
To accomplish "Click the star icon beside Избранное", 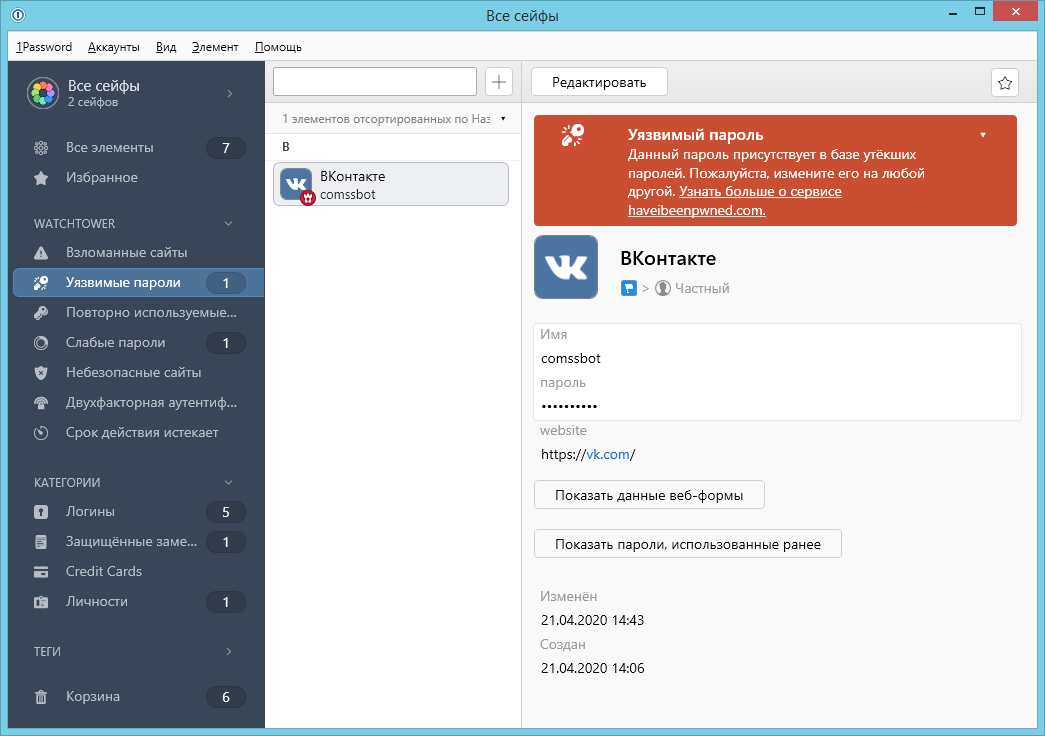I will click(41, 178).
